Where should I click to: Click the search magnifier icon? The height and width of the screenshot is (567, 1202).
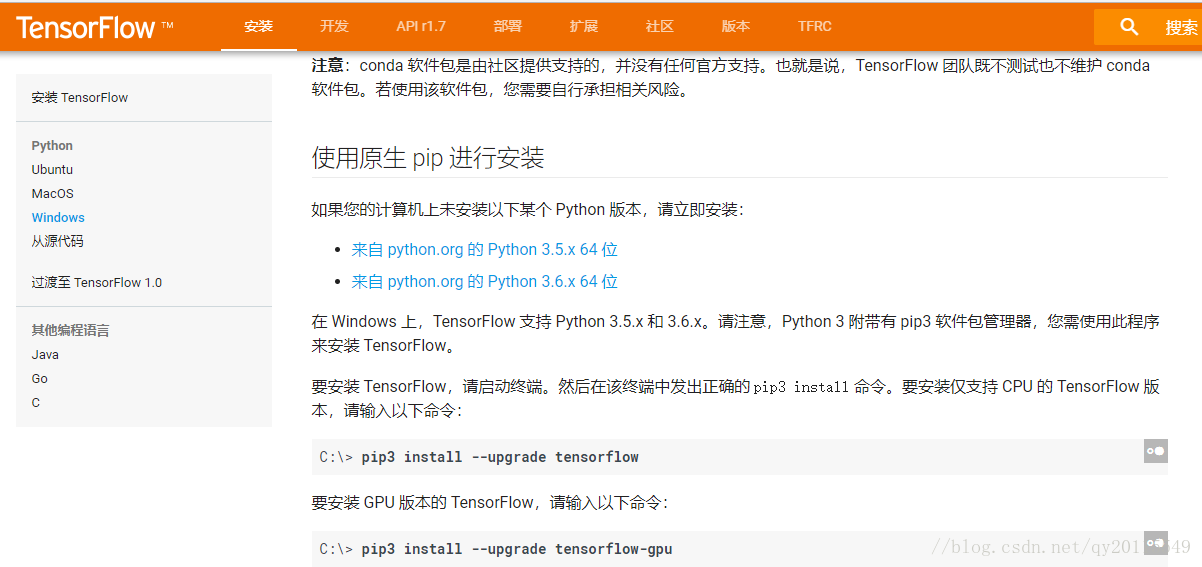click(1129, 27)
